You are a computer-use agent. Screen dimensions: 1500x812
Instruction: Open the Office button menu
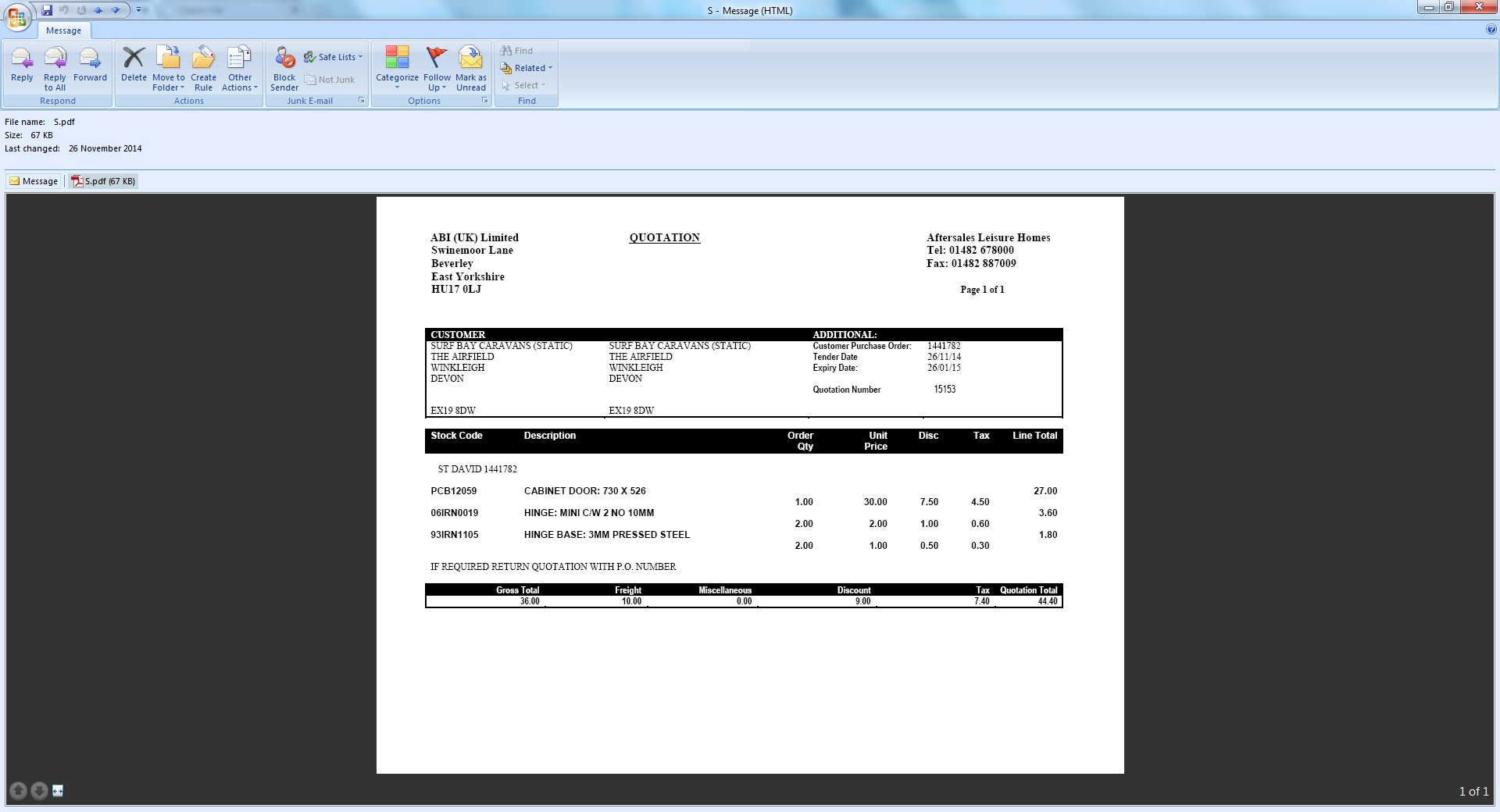click(x=16, y=16)
